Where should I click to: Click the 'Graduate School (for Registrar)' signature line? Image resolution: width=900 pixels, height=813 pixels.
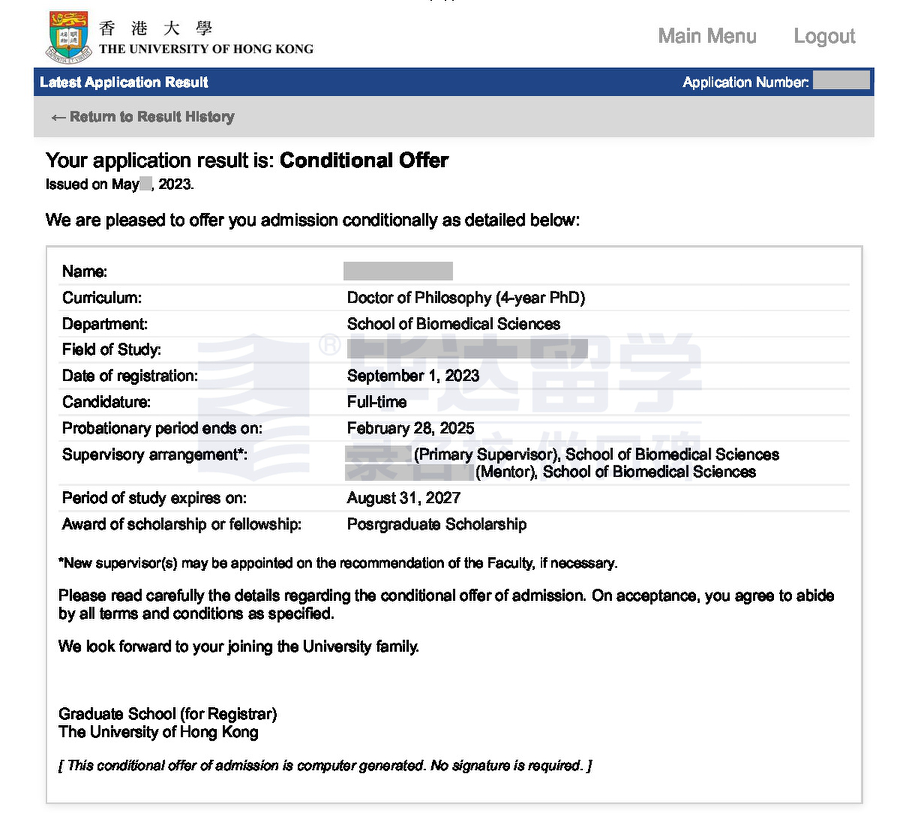[168, 714]
